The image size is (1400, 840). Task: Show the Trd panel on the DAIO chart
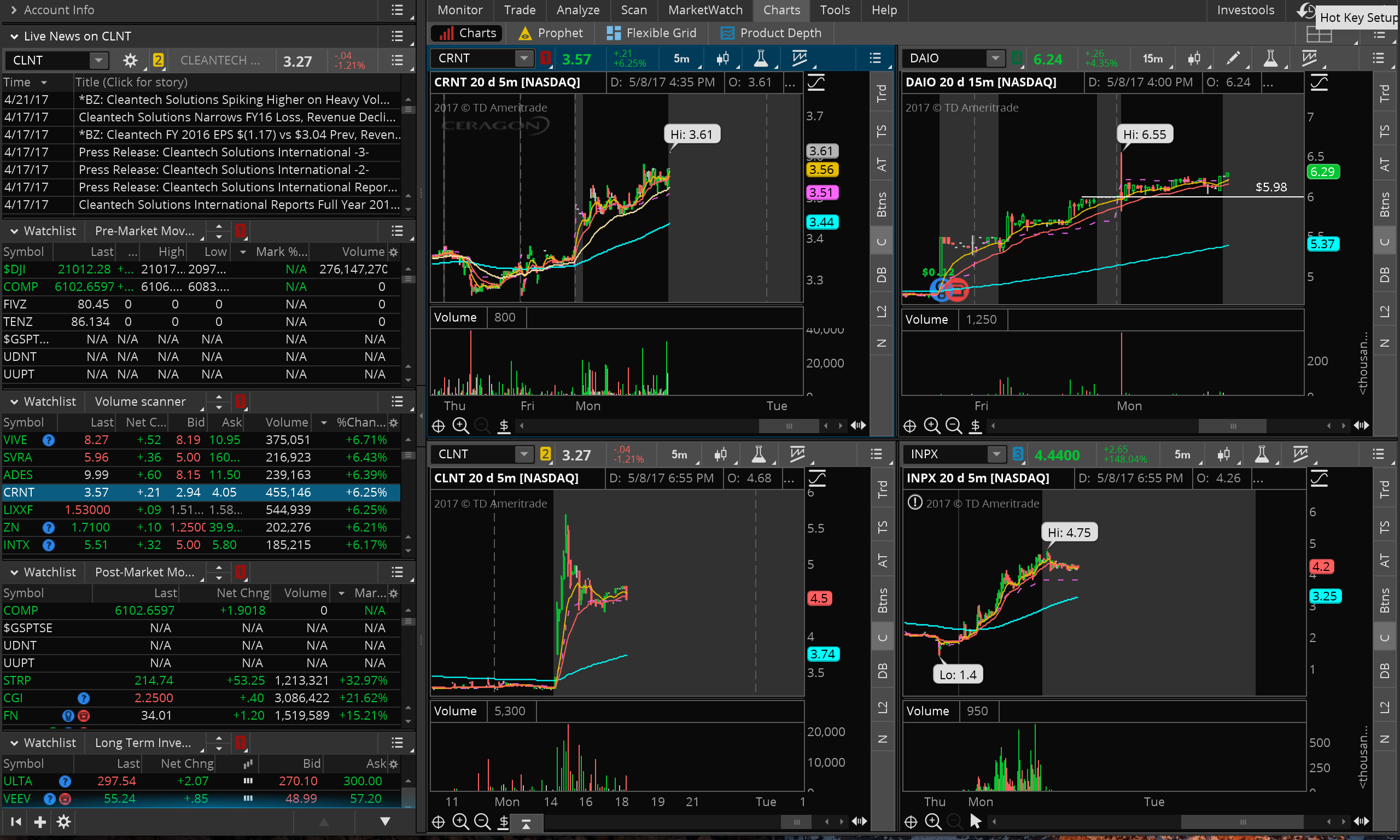coord(1385,94)
